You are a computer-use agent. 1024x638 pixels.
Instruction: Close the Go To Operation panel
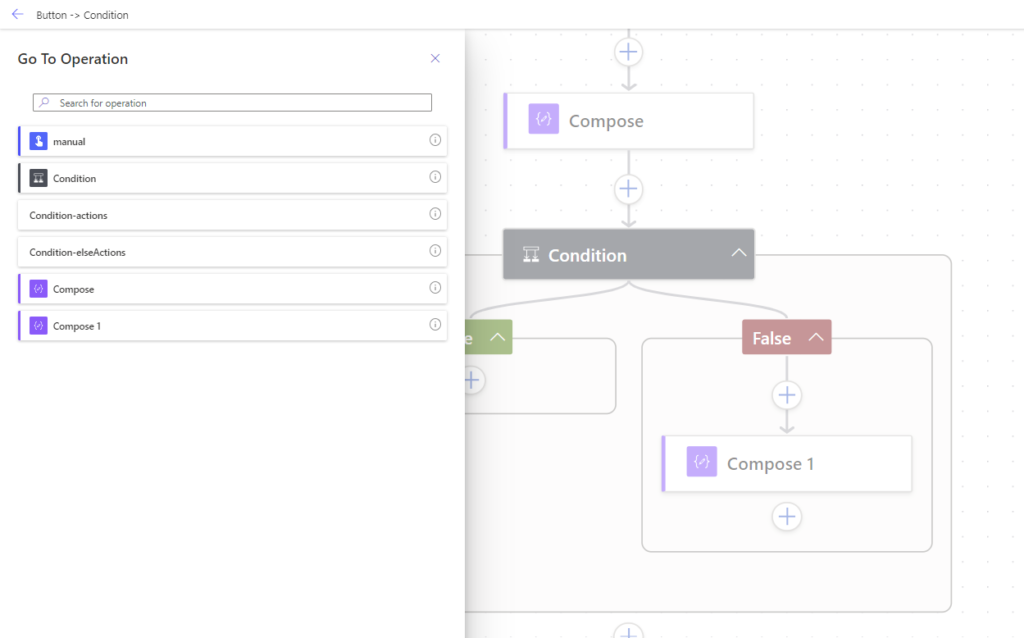click(435, 58)
